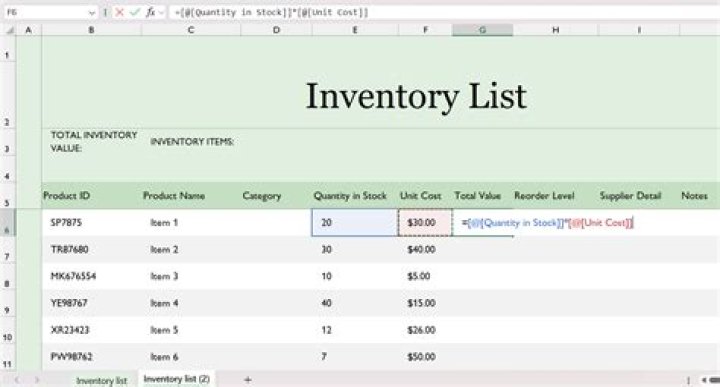720x387 pixels.
Task: Switch to the Inventory list (2) sheet tab
Action: (x=177, y=379)
